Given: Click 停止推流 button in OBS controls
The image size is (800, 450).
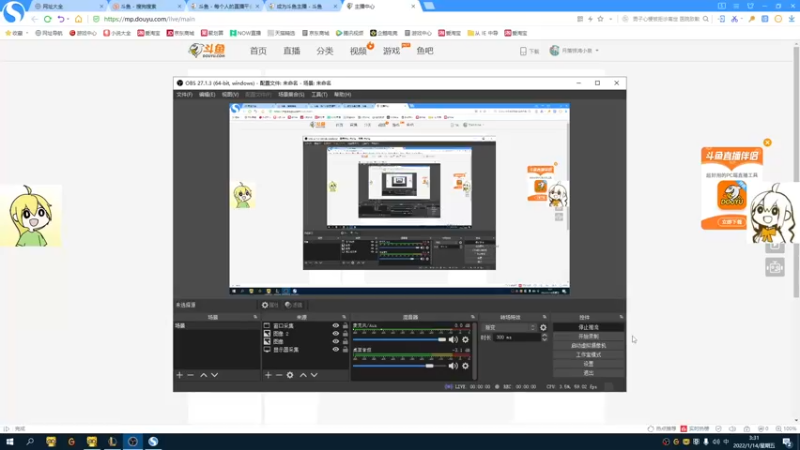Looking at the screenshot, I should click(x=588, y=327).
